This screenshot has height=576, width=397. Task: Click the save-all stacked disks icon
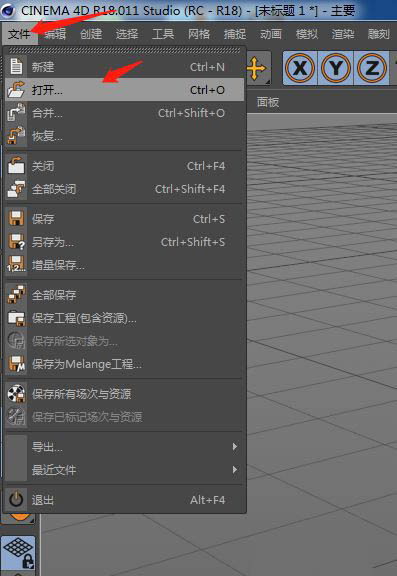[16, 295]
